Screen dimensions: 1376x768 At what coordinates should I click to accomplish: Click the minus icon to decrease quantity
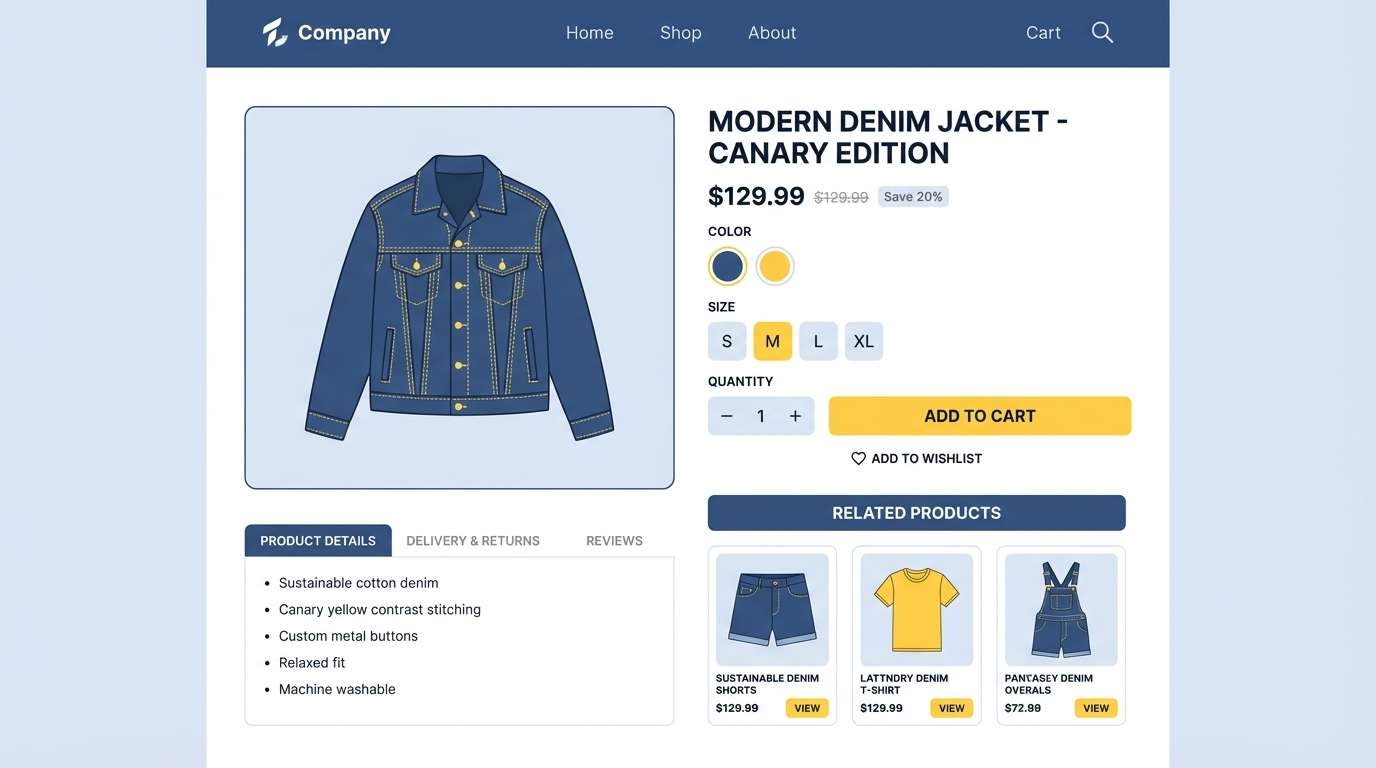point(727,415)
